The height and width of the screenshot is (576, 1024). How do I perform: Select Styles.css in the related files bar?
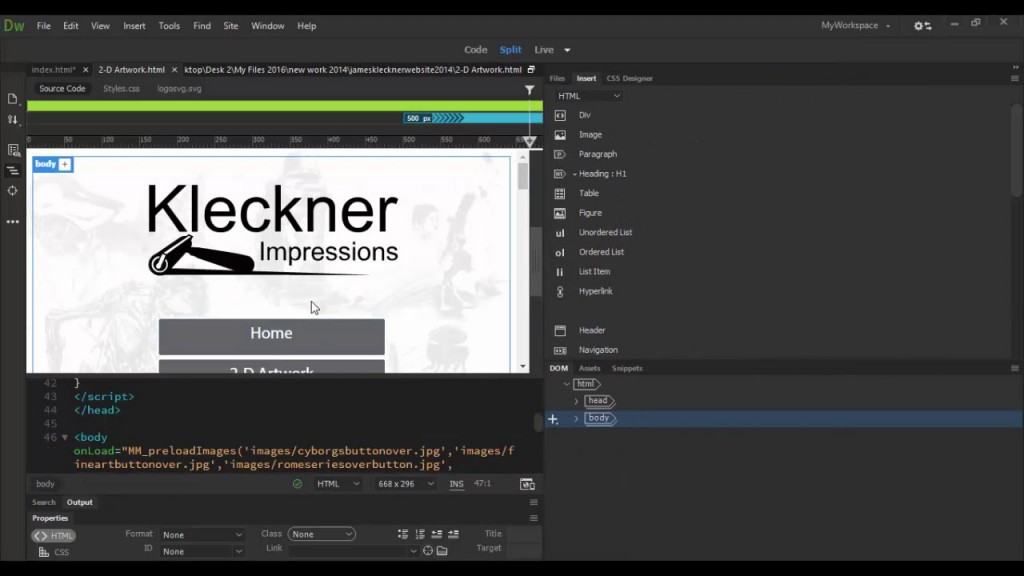(120, 88)
